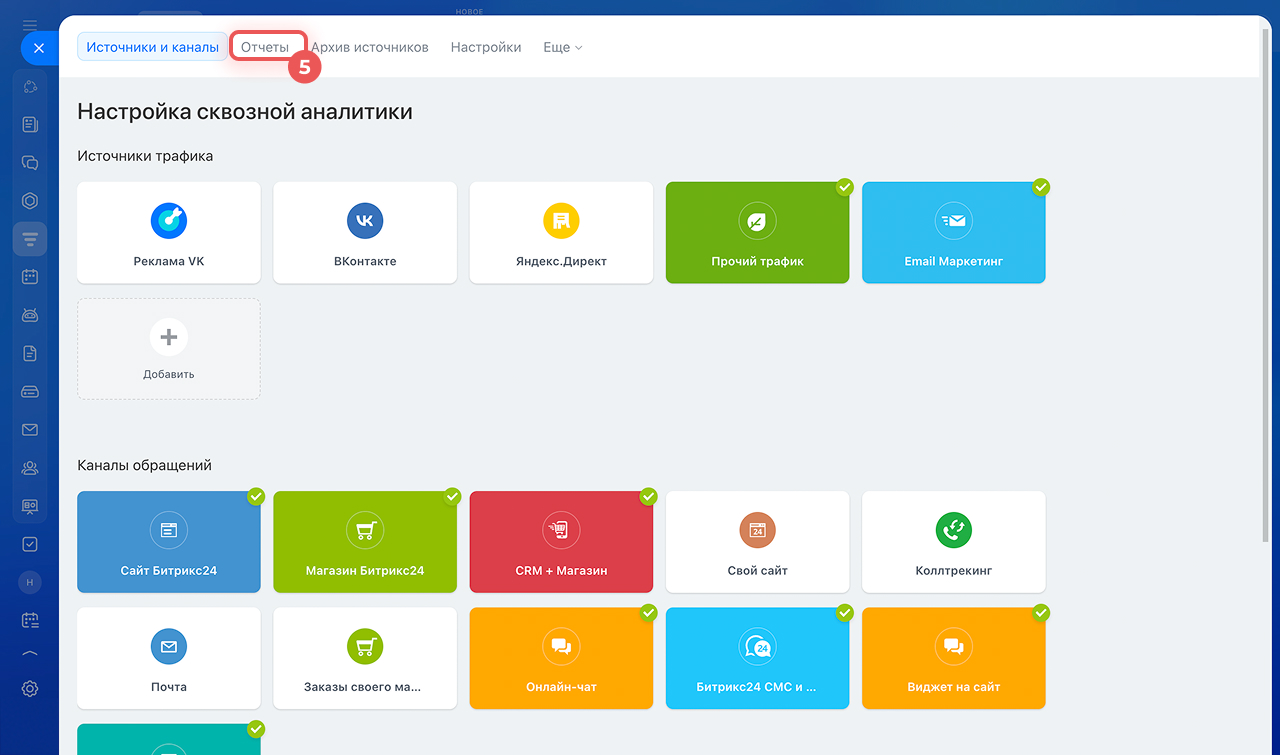Open the presentation board icon in the sidebar

point(30,506)
